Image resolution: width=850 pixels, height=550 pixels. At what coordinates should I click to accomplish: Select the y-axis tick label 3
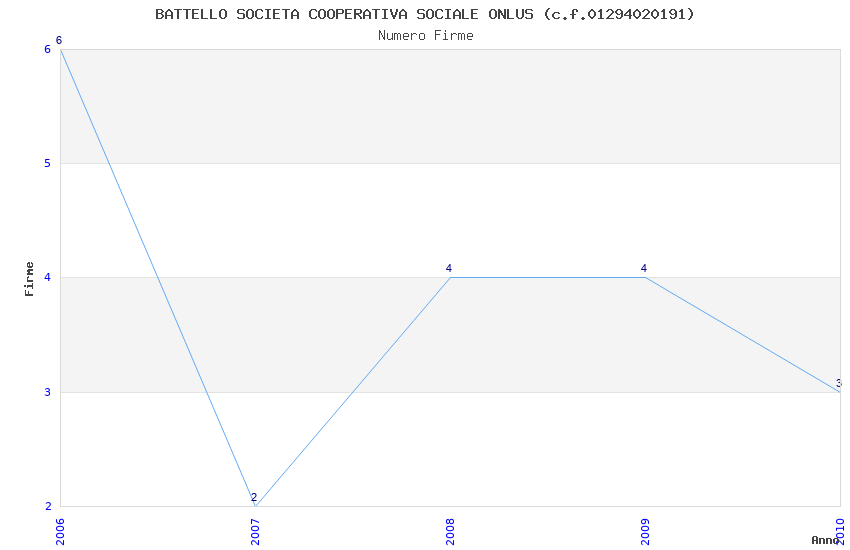point(47,392)
